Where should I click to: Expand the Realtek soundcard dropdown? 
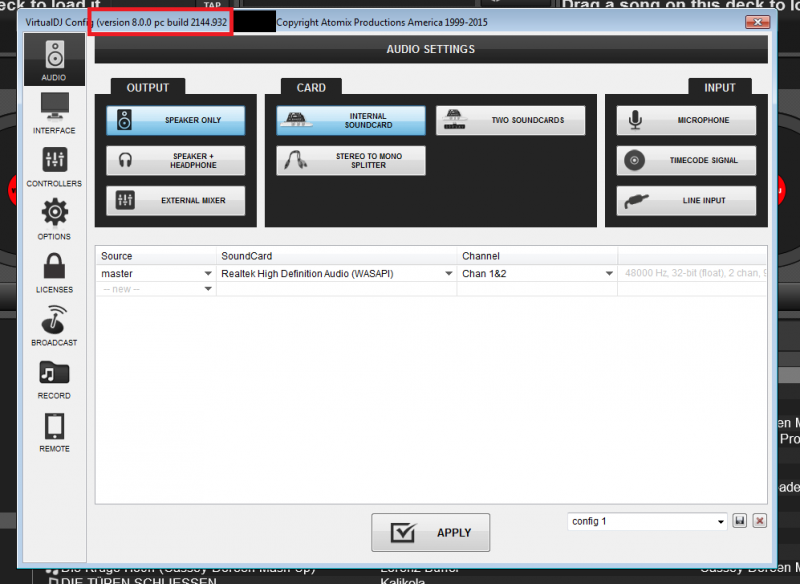tap(448, 274)
